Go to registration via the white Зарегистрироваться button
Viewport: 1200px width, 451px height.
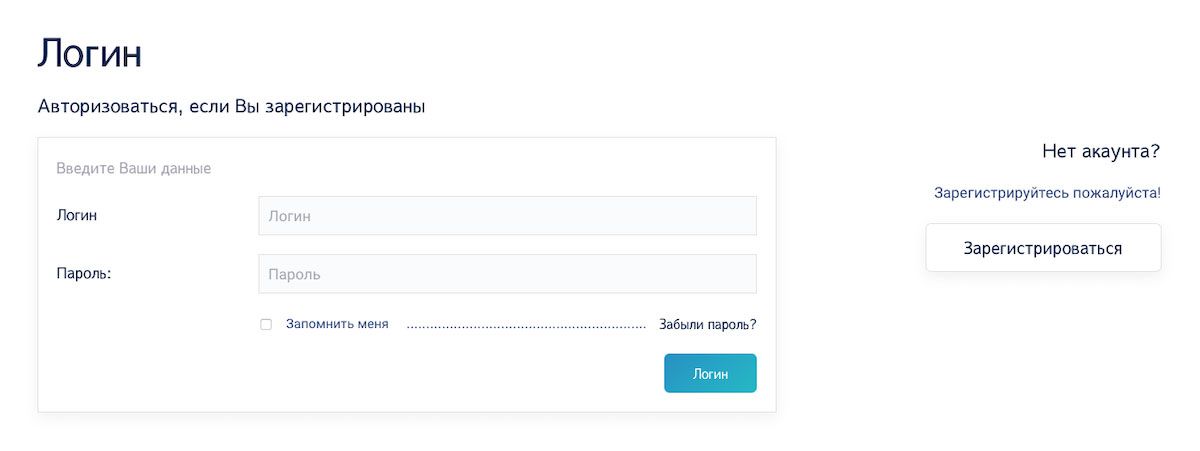(x=1043, y=248)
